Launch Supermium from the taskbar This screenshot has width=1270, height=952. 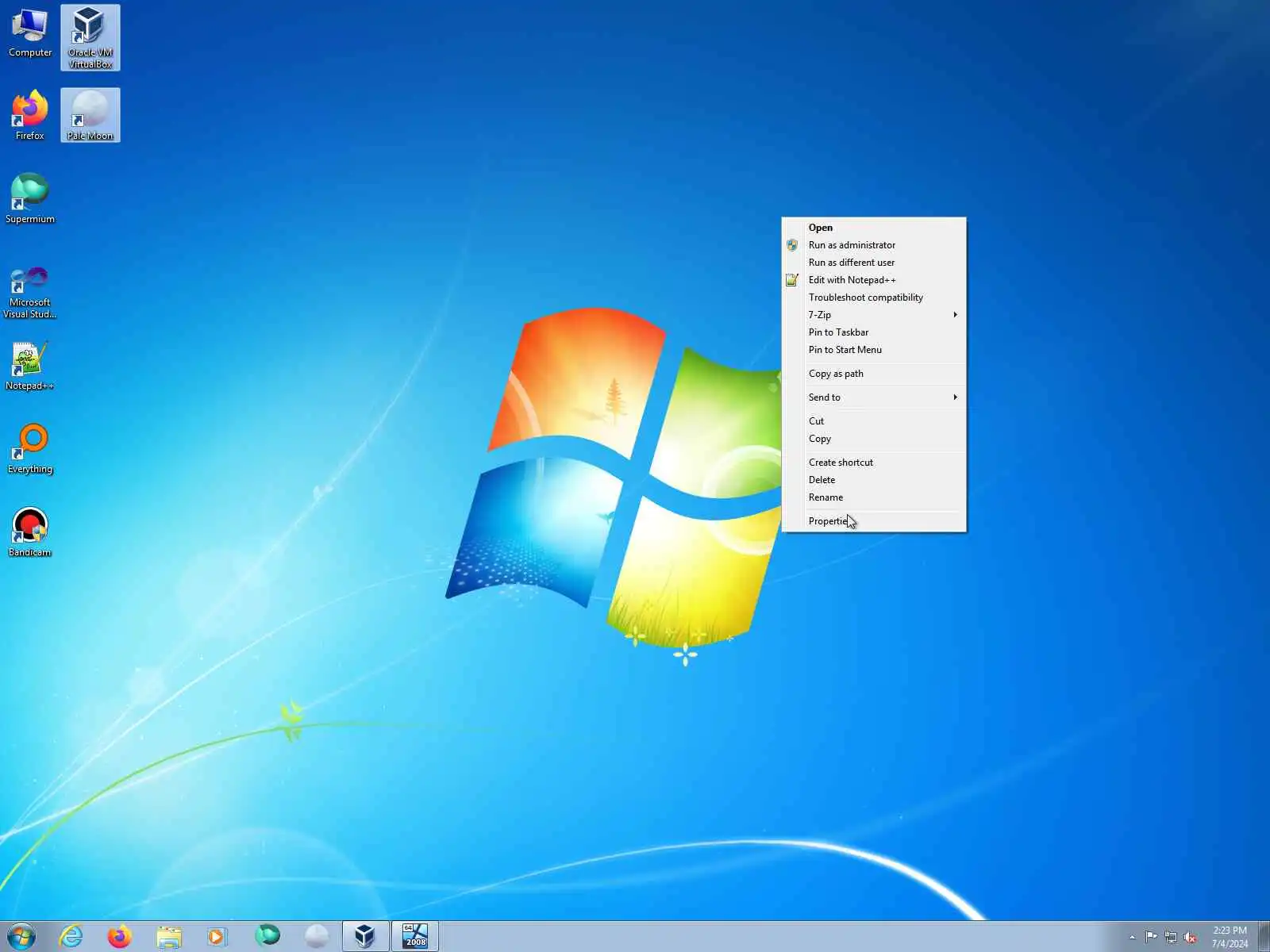click(267, 936)
